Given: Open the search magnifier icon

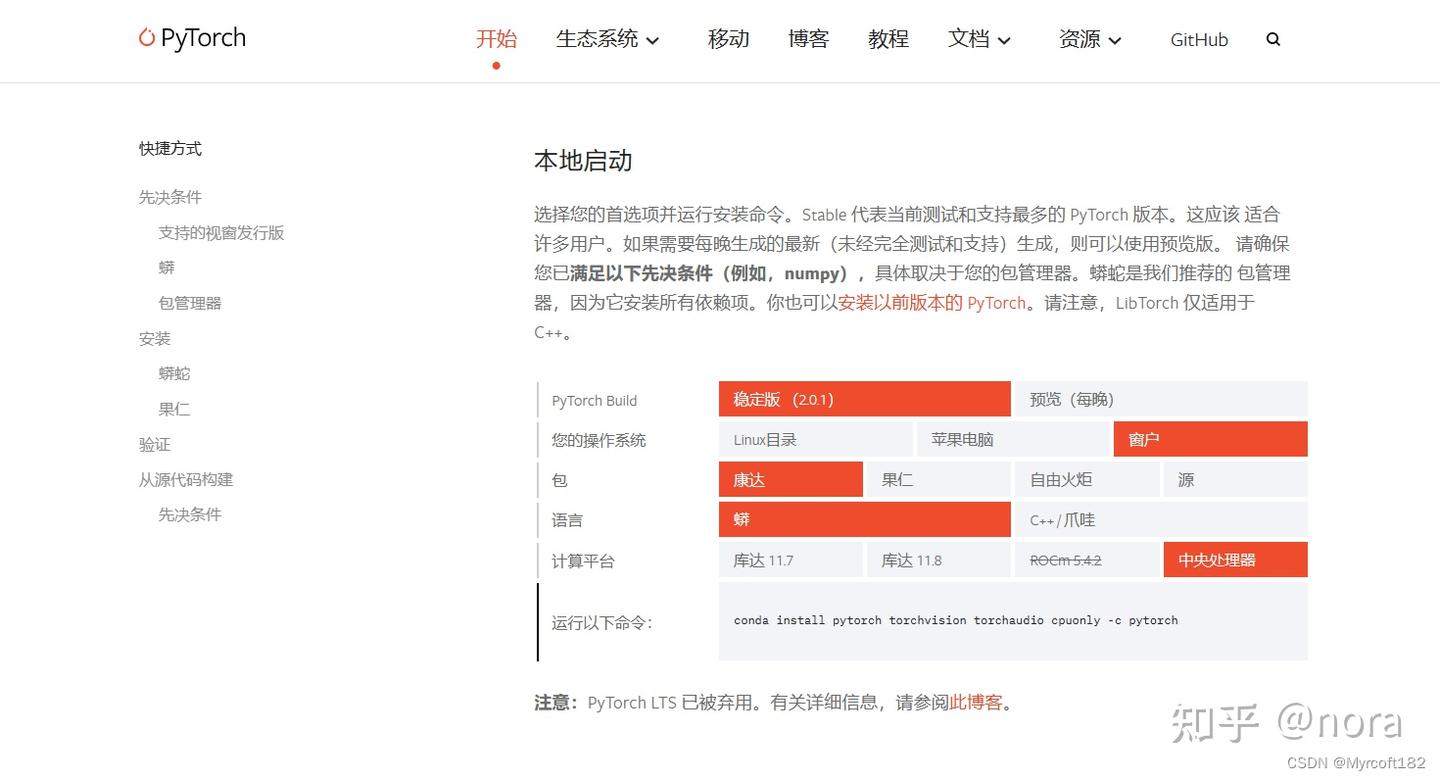Looking at the screenshot, I should (1273, 40).
